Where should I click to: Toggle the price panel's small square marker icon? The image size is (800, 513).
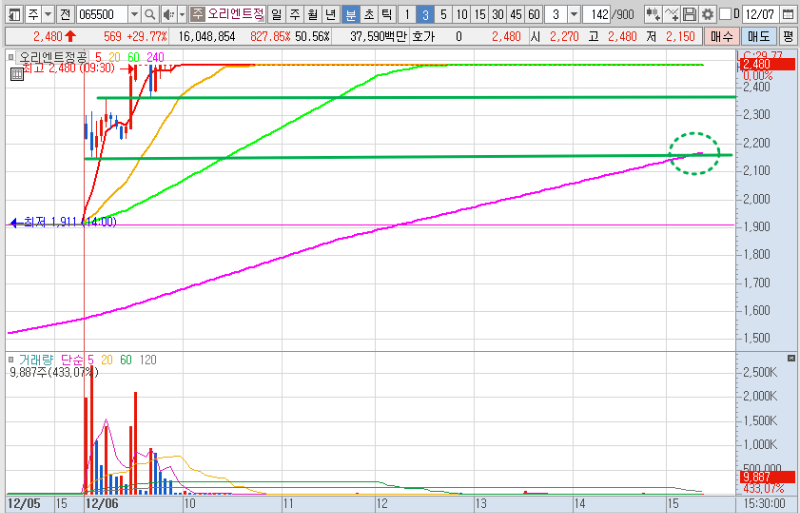click(11, 57)
